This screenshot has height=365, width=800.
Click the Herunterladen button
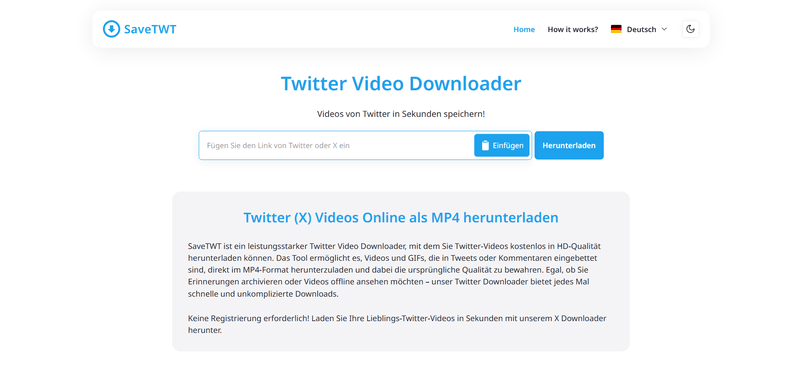click(x=569, y=145)
